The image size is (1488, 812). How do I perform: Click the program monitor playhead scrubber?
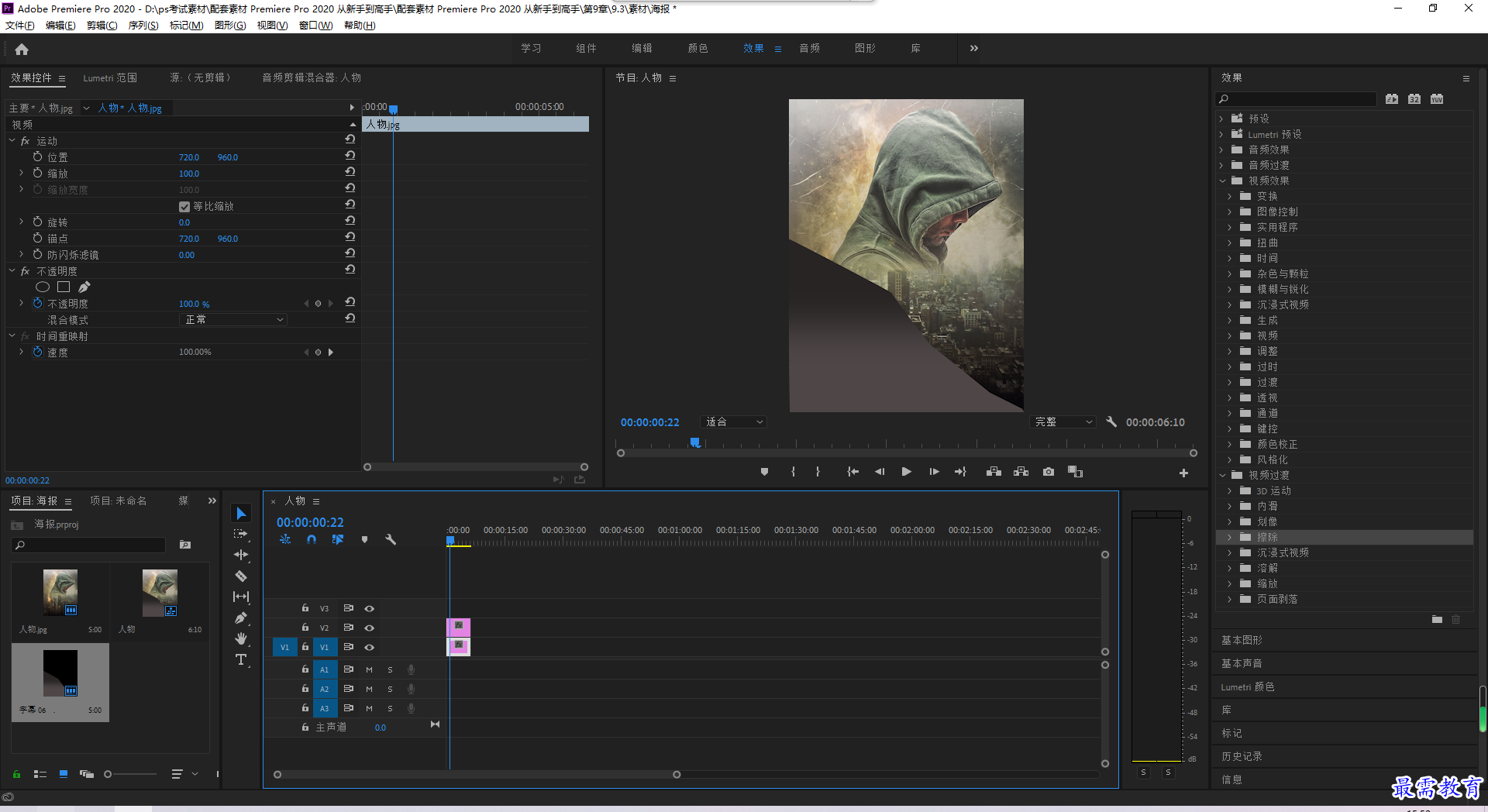pyautogui.click(x=695, y=442)
